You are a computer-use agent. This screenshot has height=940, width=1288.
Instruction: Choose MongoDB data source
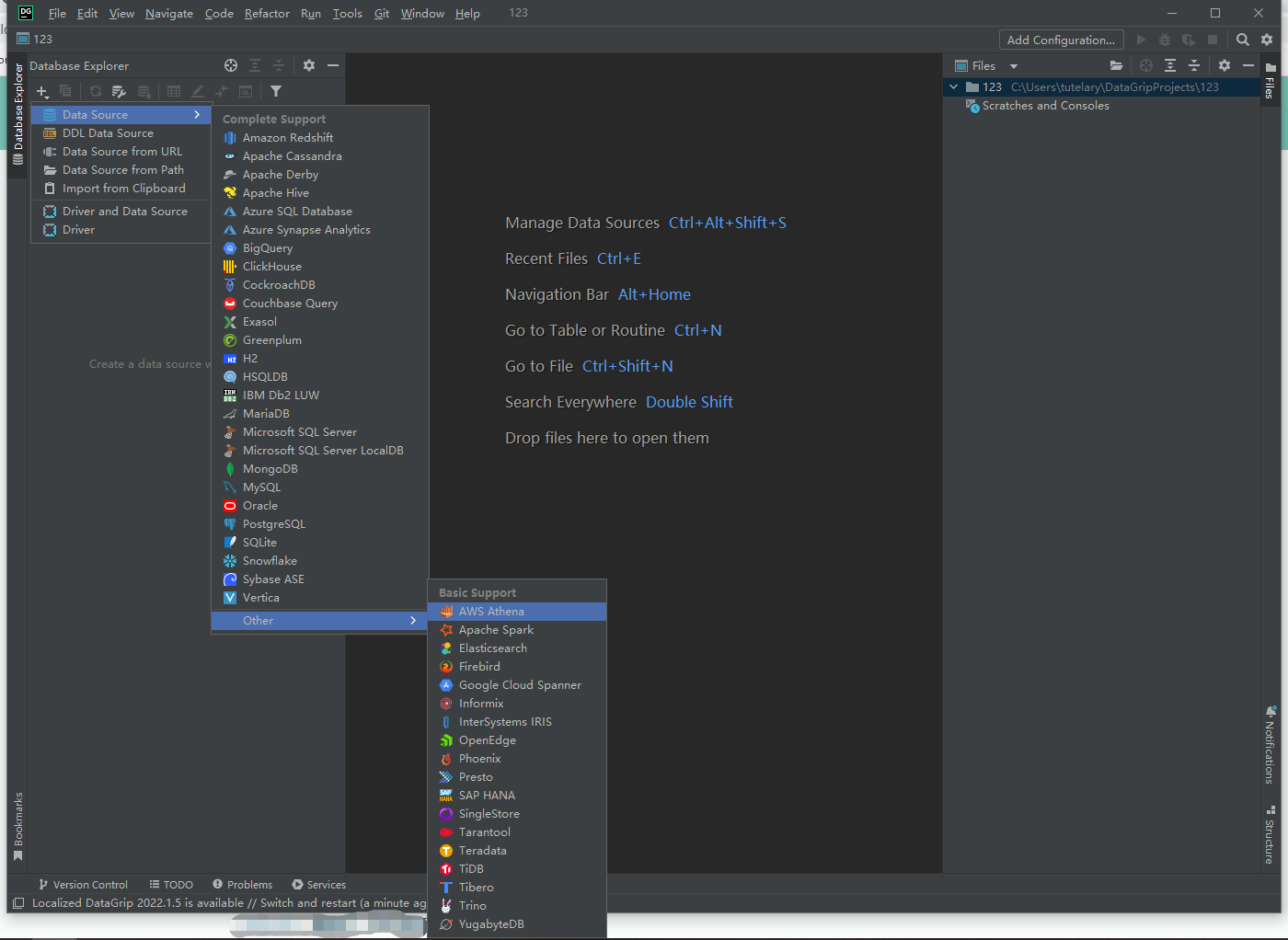coord(320,469)
